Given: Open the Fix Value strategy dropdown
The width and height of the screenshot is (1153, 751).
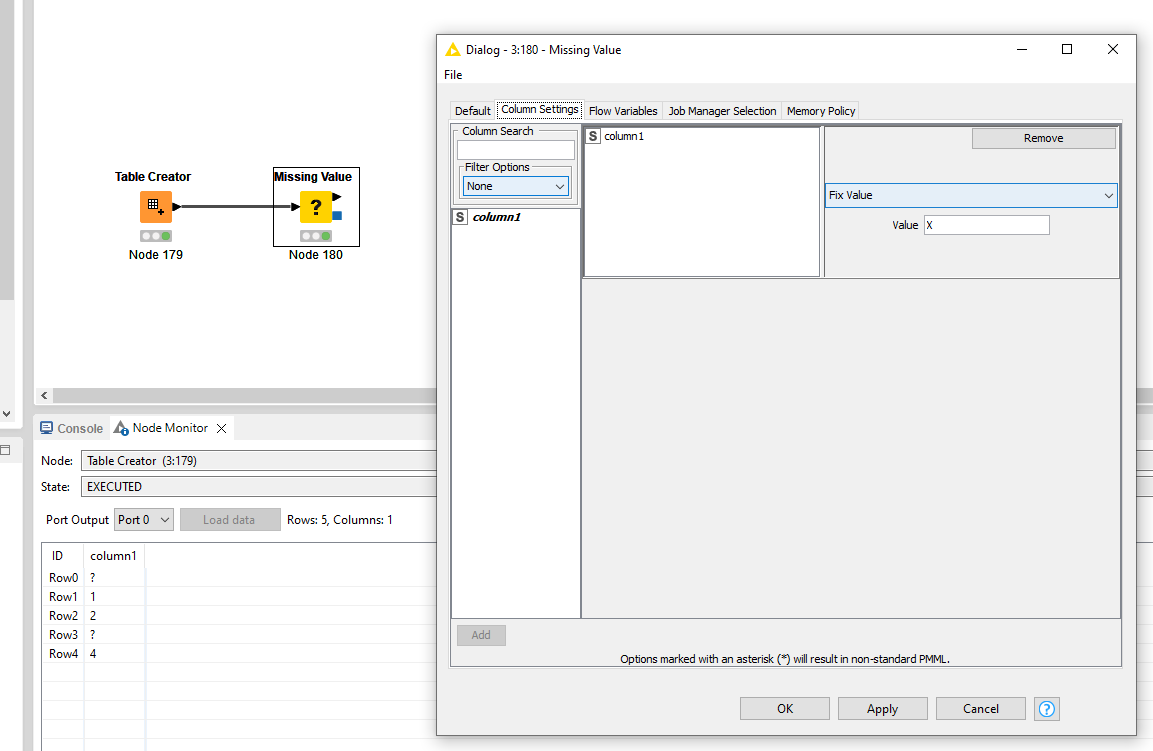Looking at the screenshot, I should 970,195.
